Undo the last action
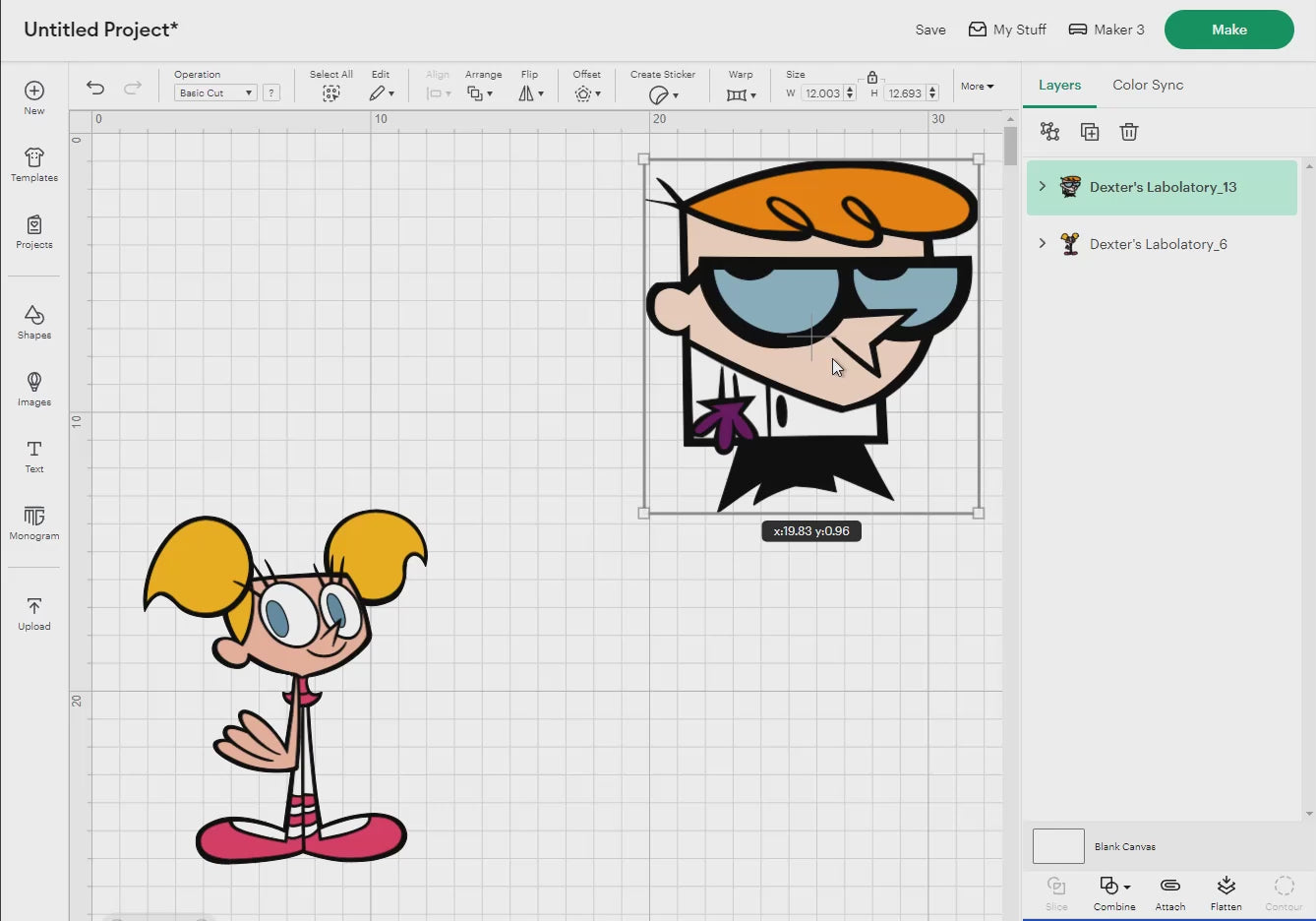Screen dimensions: 1316x921 click(95, 88)
